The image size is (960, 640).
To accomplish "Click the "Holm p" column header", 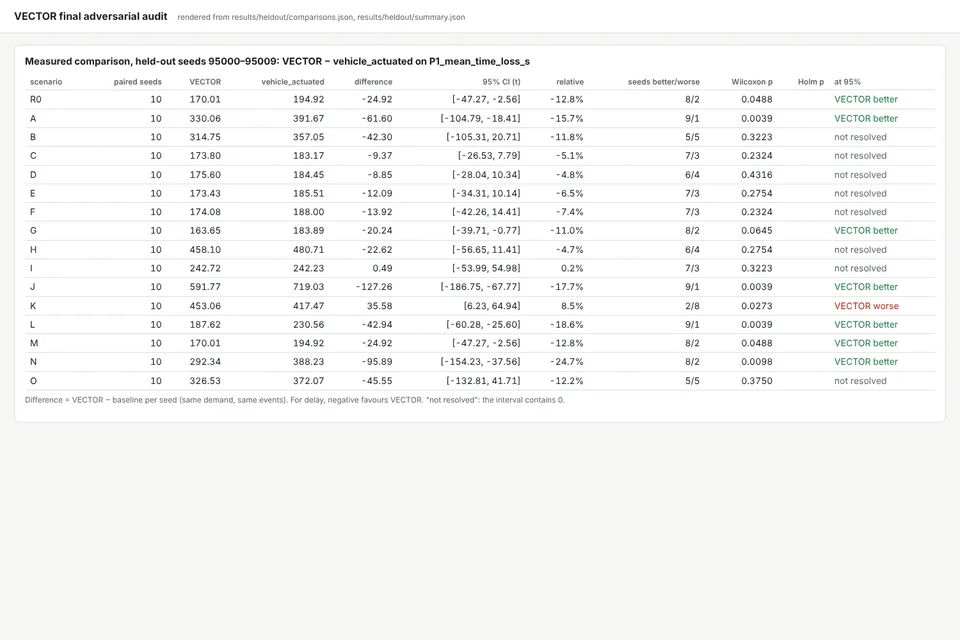I will point(811,81).
